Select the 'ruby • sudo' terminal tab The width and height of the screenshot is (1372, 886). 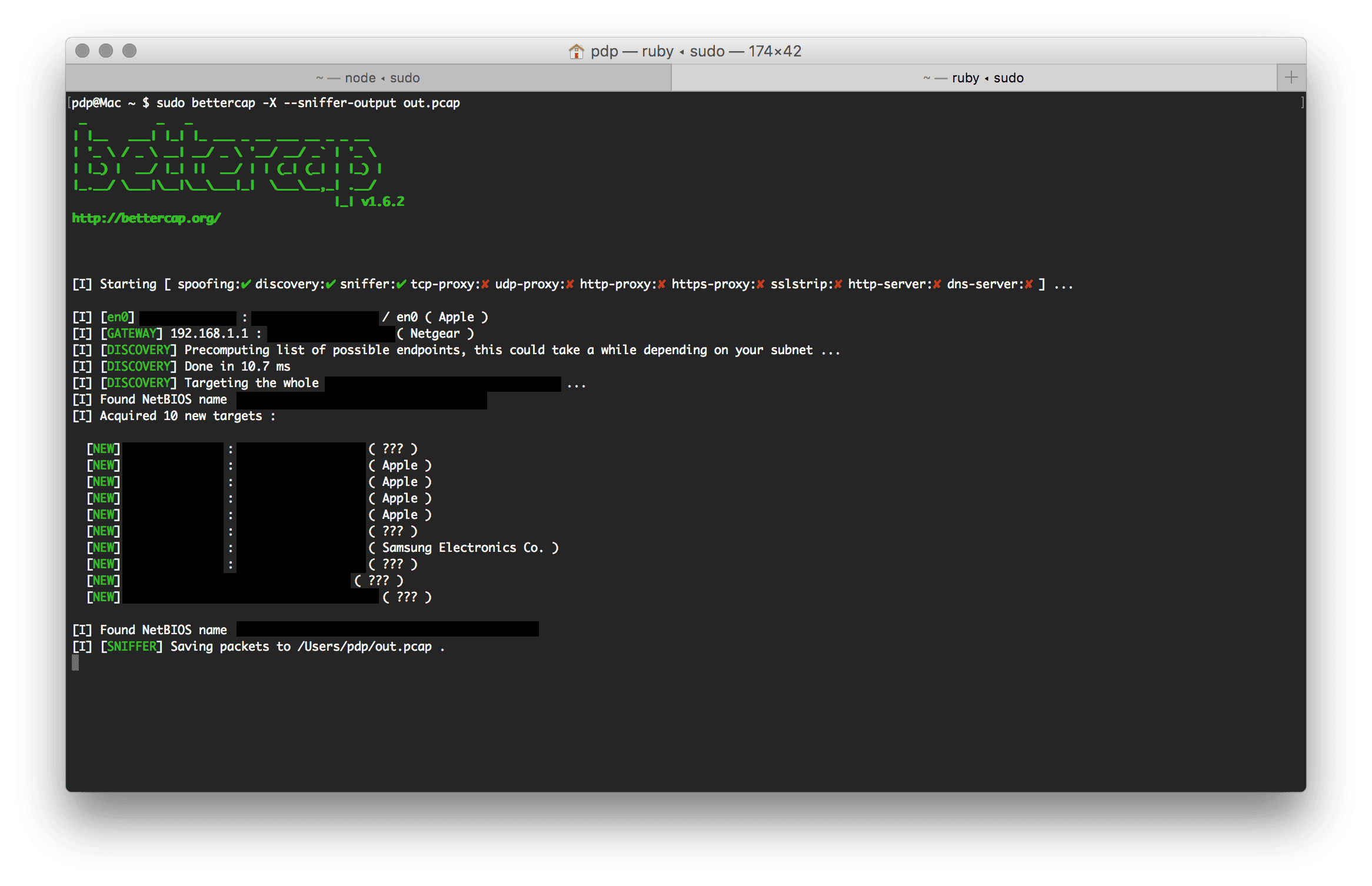(x=974, y=78)
